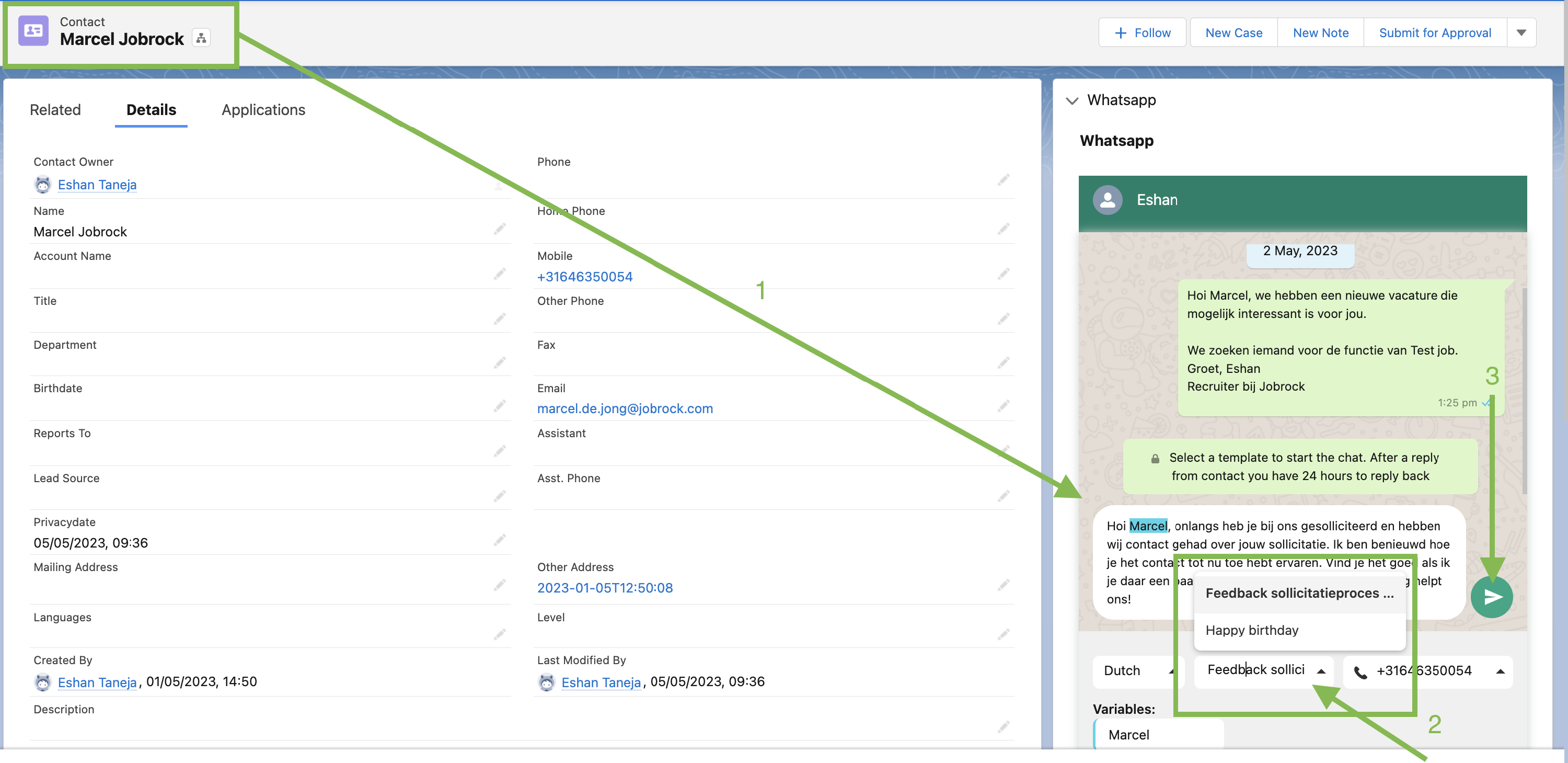The height and width of the screenshot is (763, 1568).
Task: Open the Applications tab
Action: [x=263, y=110]
